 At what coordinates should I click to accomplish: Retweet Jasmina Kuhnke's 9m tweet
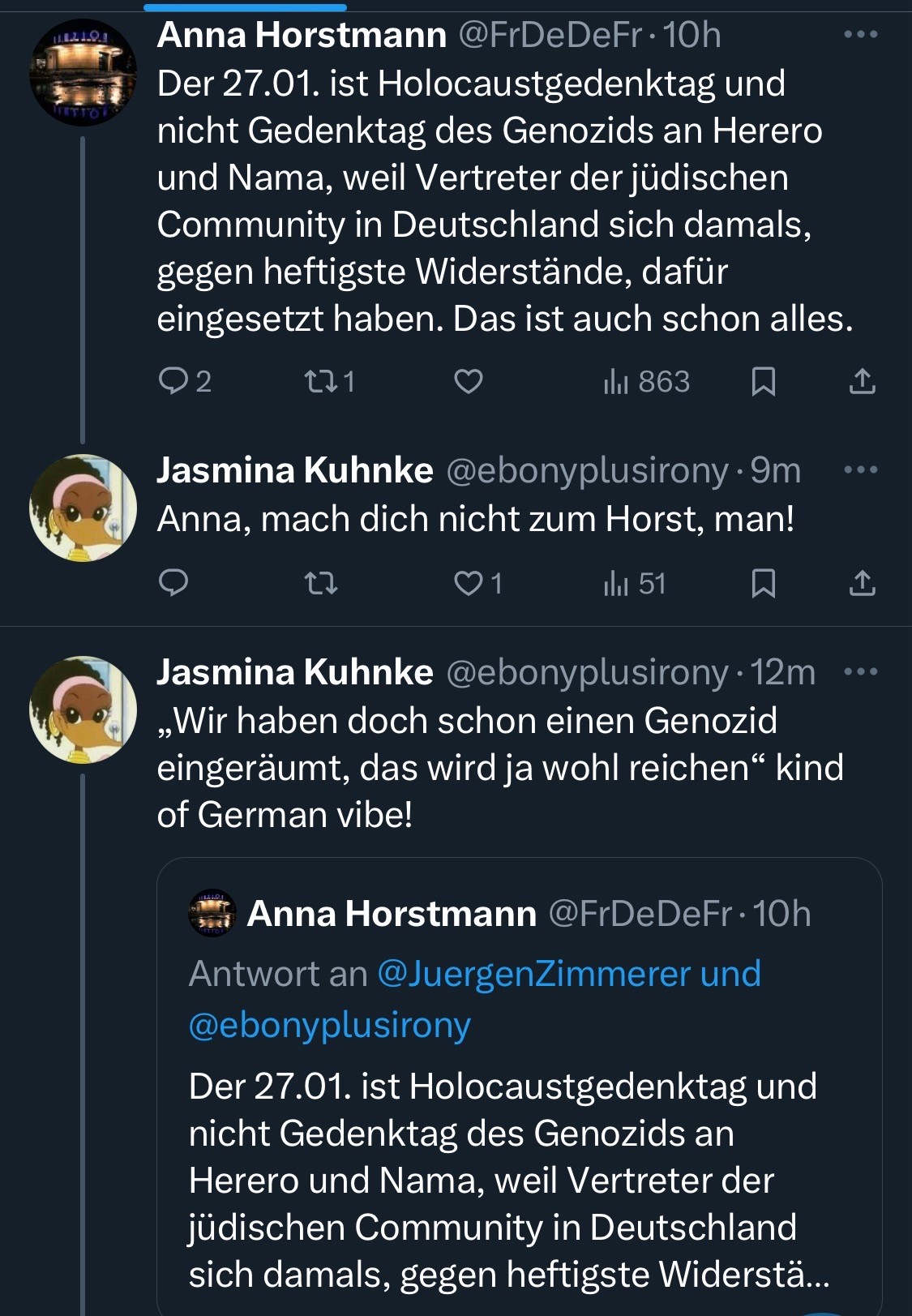click(x=320, y=583)
